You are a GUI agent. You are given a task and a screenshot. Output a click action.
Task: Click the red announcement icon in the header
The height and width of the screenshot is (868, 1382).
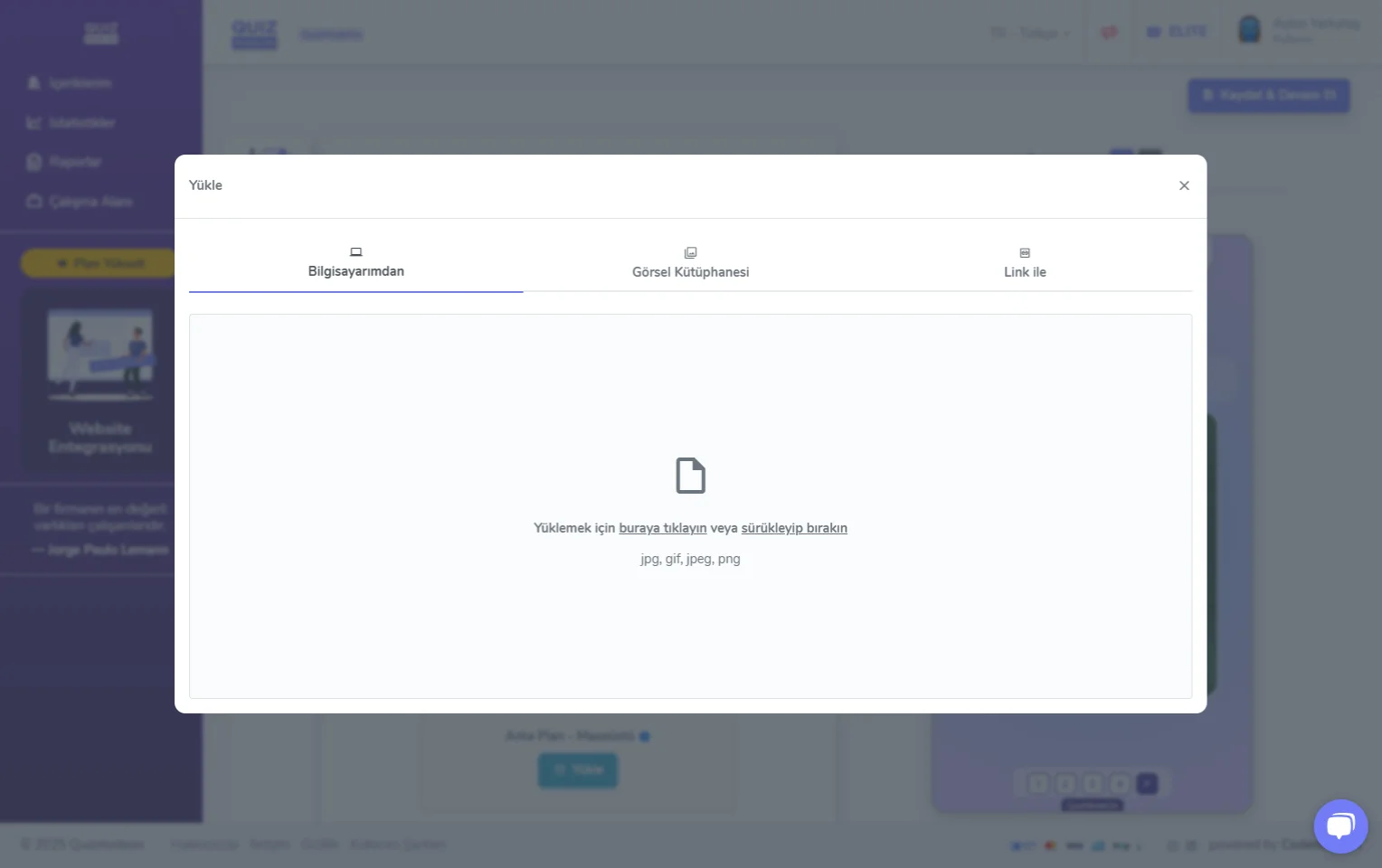(x=1109, y=33)
